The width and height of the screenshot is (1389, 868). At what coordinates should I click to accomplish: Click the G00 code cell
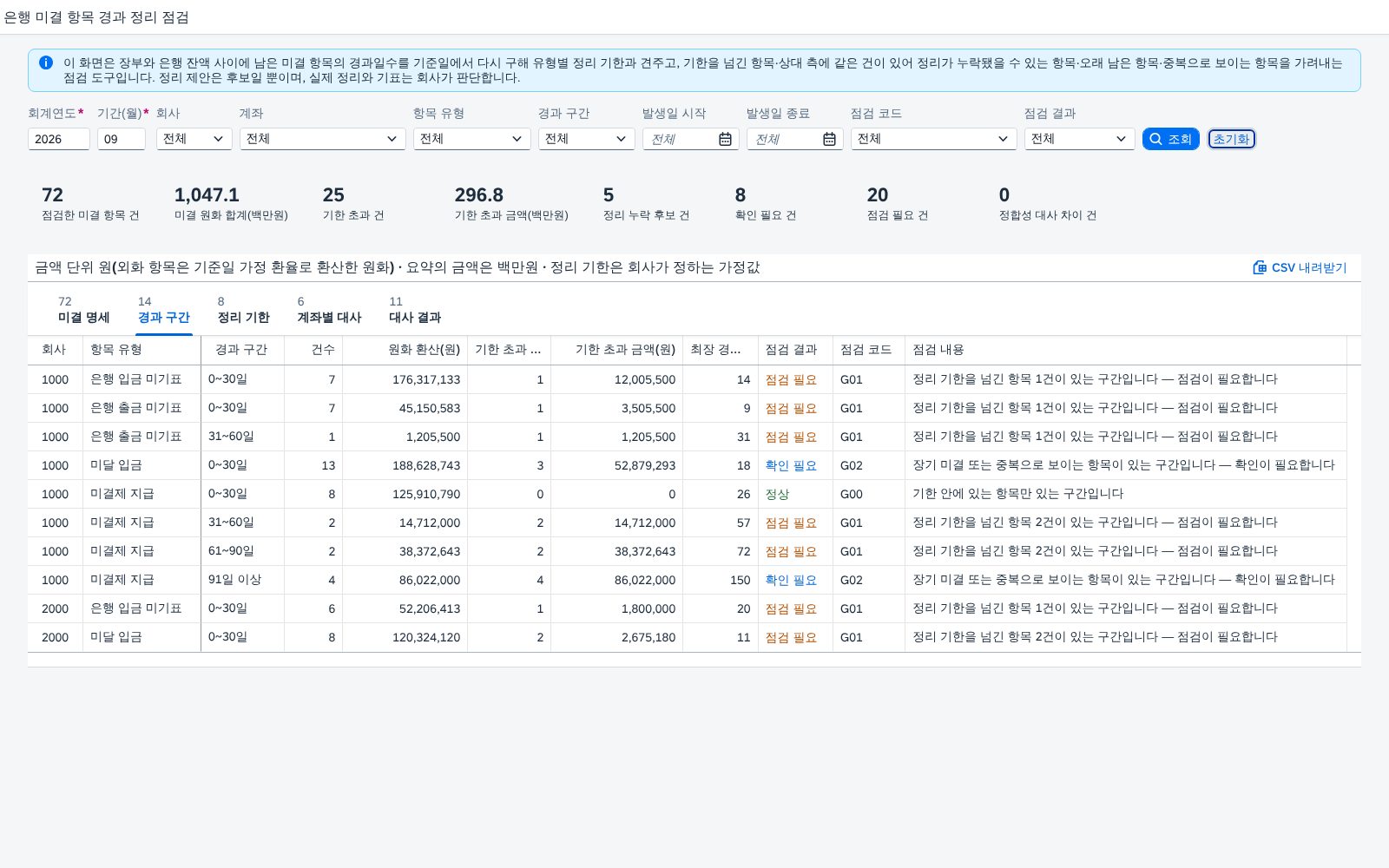(x=869, y=494)
